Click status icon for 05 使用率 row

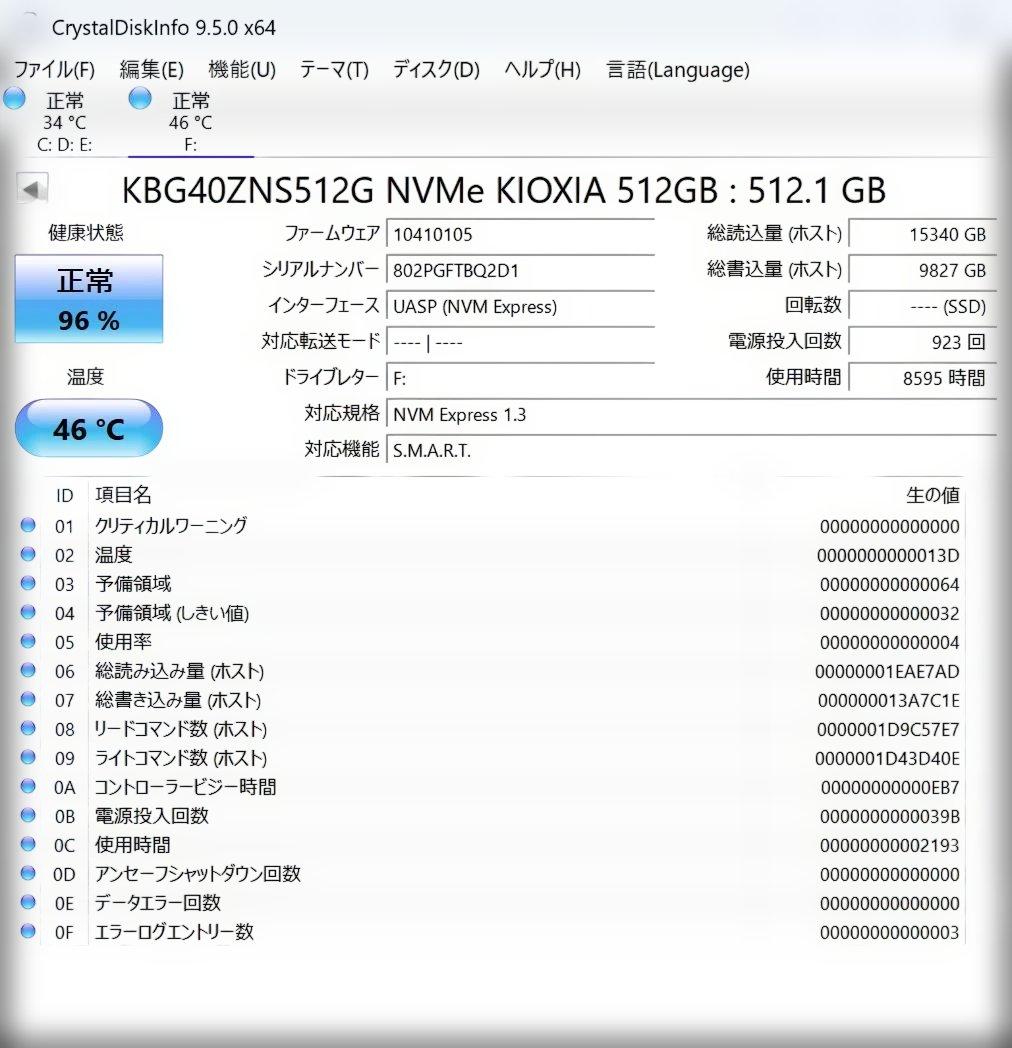click(x=28, y=641)
